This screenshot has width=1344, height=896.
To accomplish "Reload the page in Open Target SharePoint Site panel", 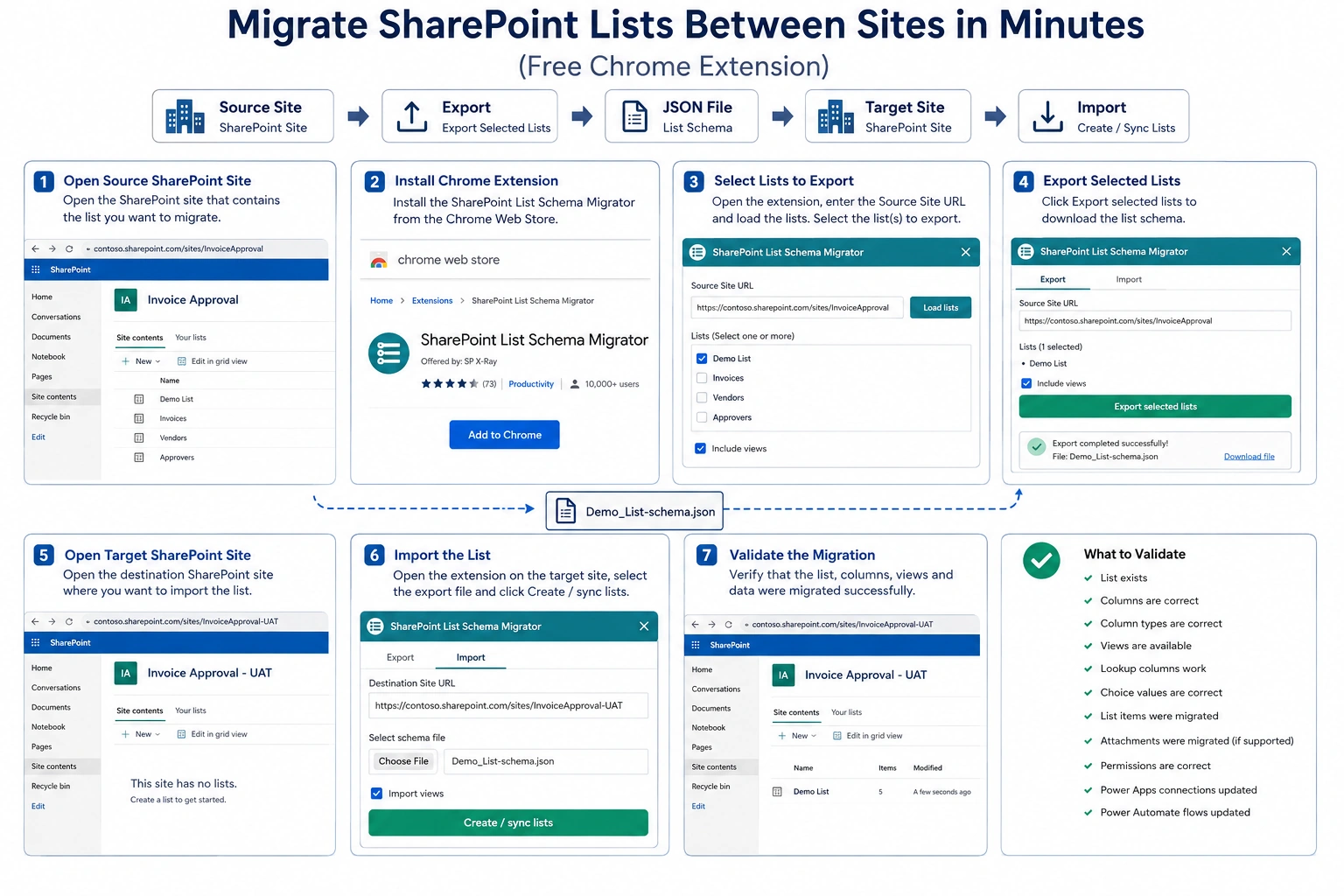I will tap(69, 621).
